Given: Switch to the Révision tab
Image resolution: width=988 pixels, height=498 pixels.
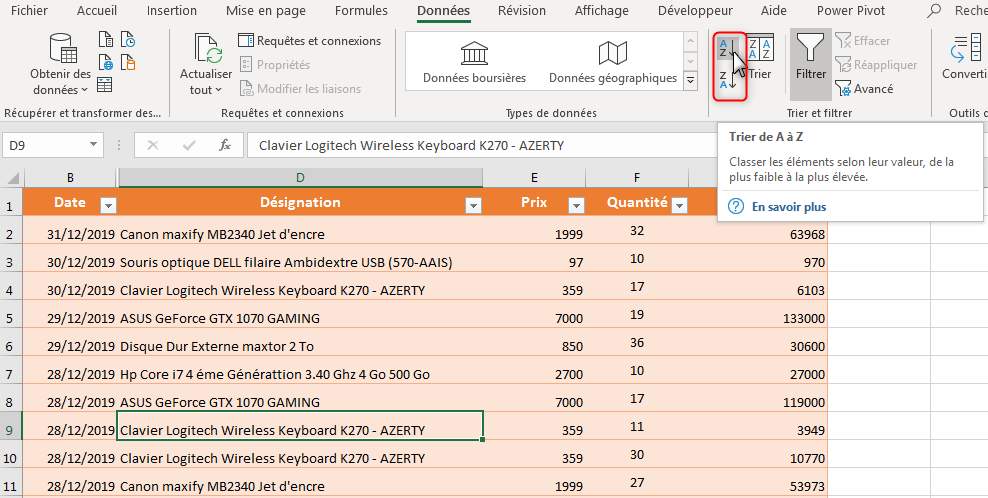Looking at the screenshot, I should [522, 11].
